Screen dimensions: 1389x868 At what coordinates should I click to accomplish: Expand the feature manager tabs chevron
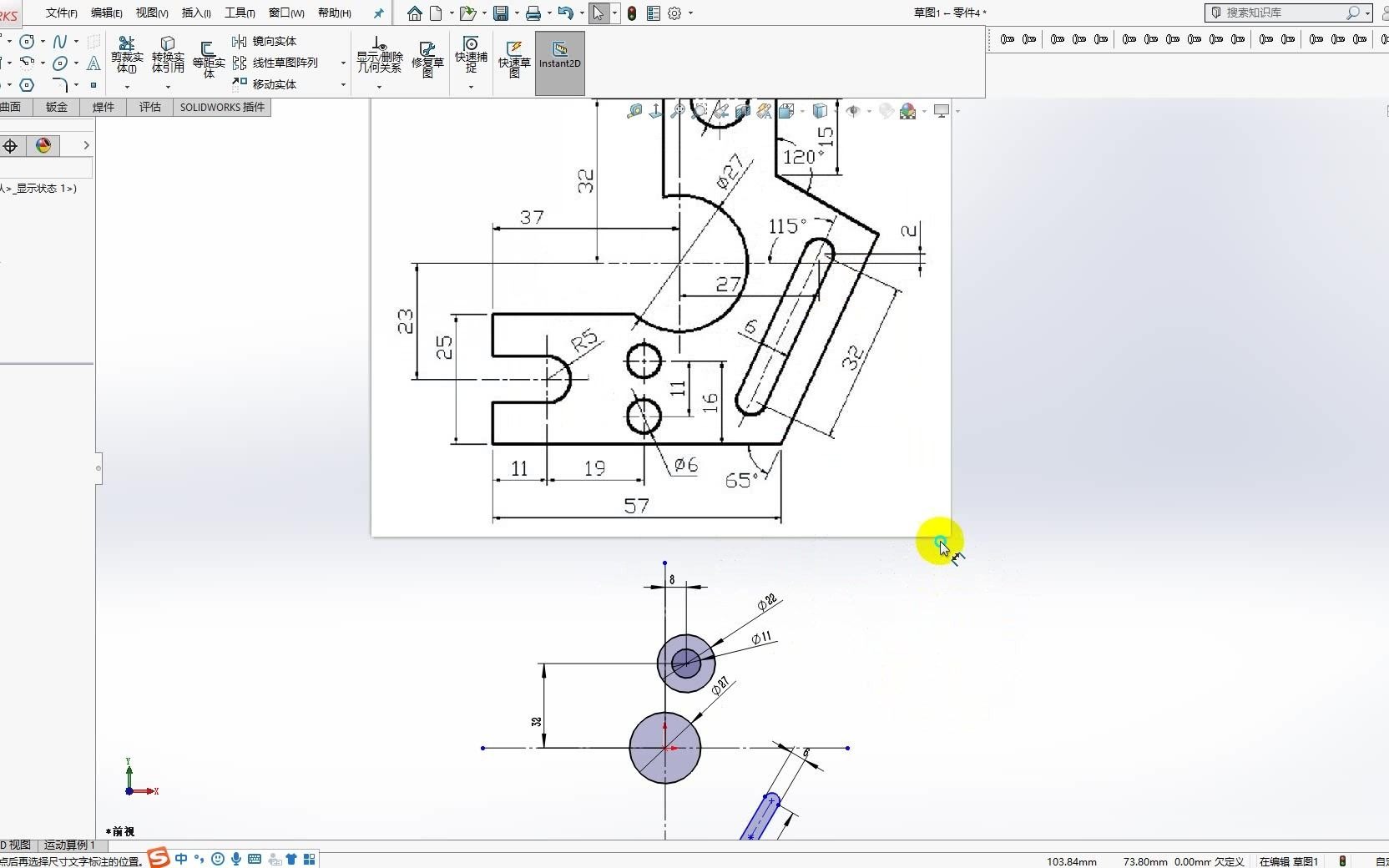click(x=85, y=145)
